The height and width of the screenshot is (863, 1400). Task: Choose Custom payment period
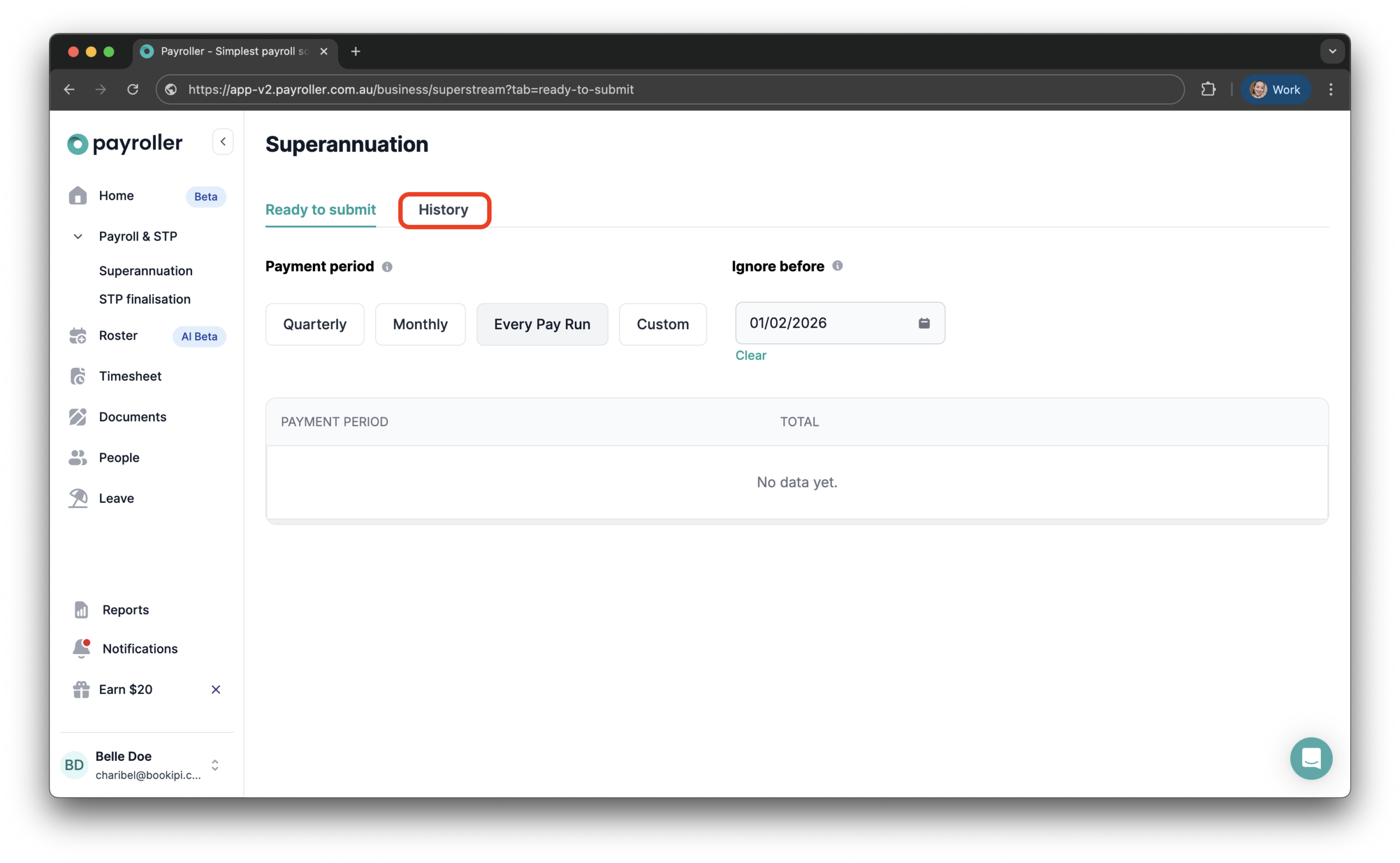point(663,324)
